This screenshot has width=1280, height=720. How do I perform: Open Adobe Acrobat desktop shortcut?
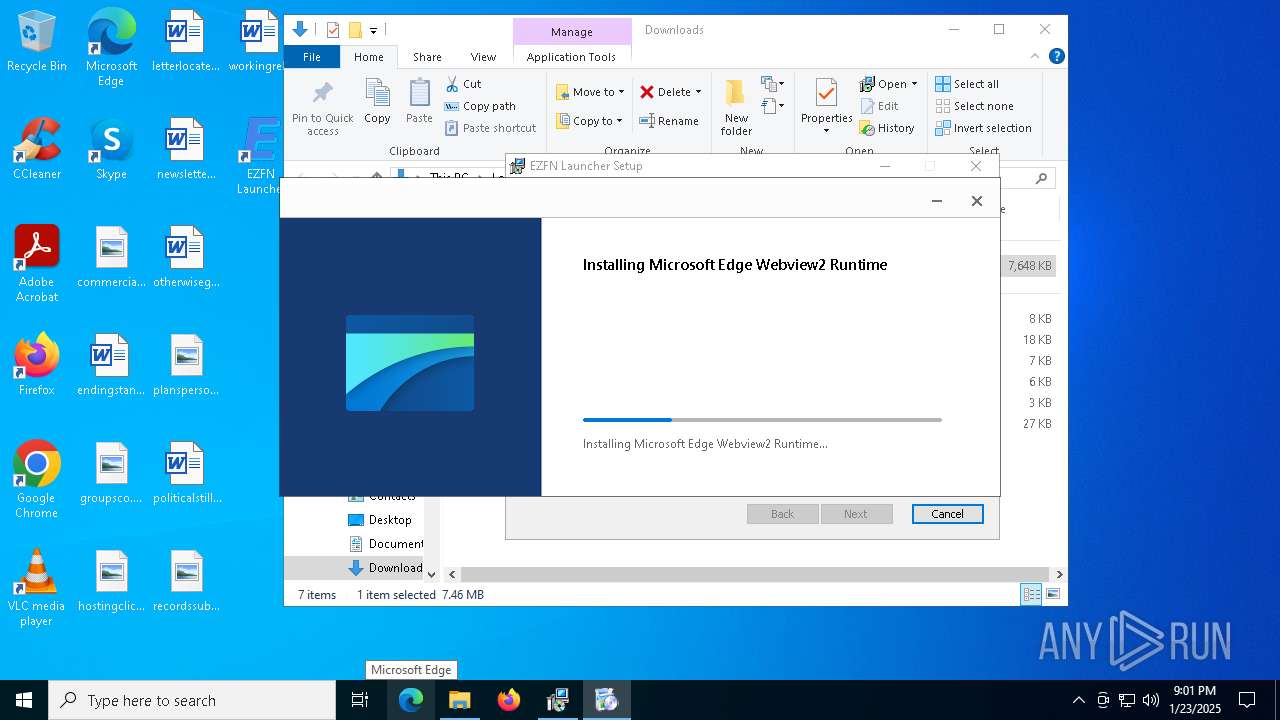tap(37, 263)
